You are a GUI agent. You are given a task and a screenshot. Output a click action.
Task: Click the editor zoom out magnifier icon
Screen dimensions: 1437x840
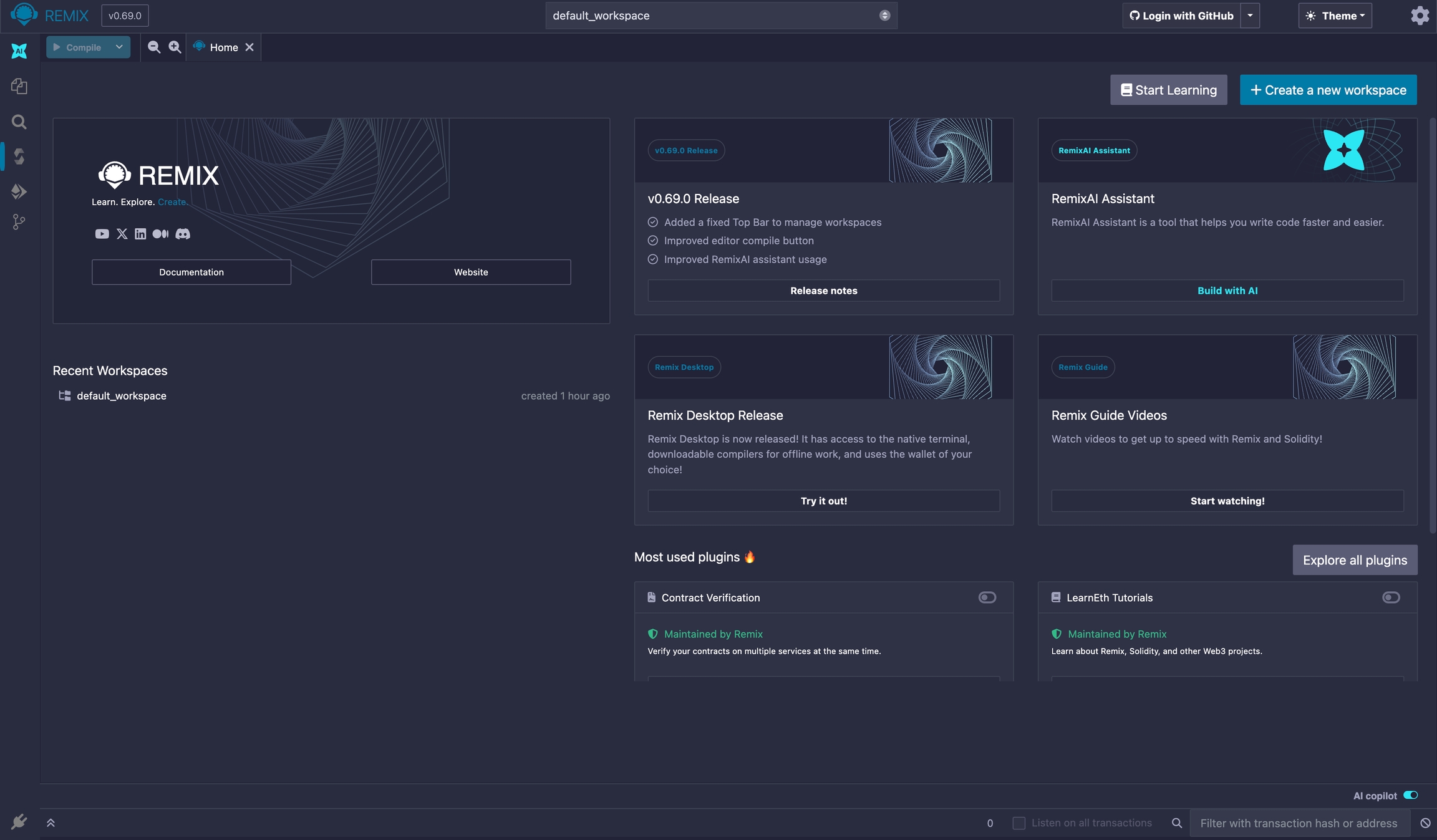(x=153, y=47)
